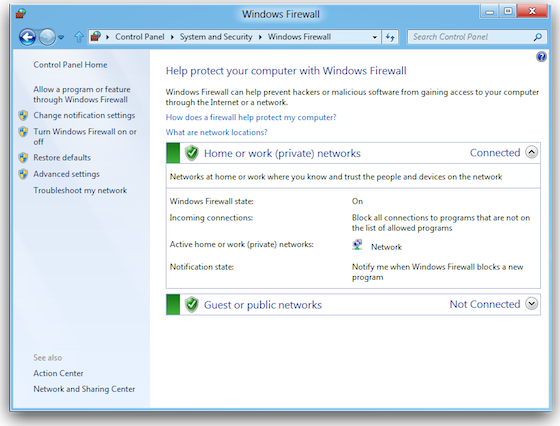
Task: Open Action Center under See also
Action: (x=58, y=373)
